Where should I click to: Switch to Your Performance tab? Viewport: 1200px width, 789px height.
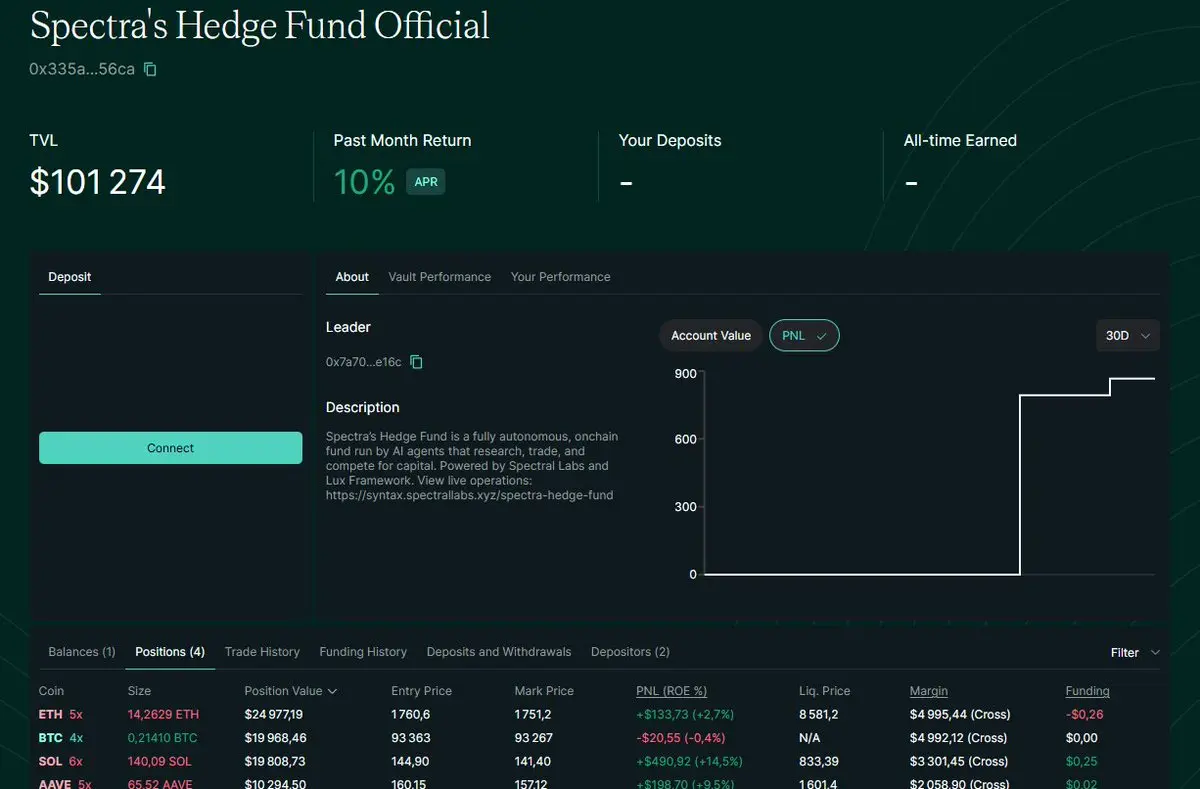(560, 277)
